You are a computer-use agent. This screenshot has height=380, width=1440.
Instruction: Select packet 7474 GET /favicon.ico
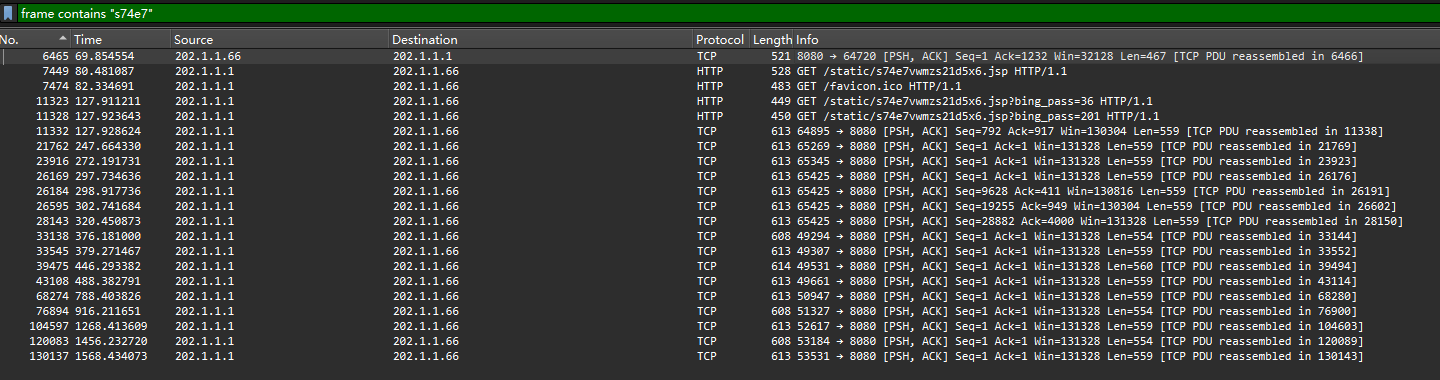[720, 86]
